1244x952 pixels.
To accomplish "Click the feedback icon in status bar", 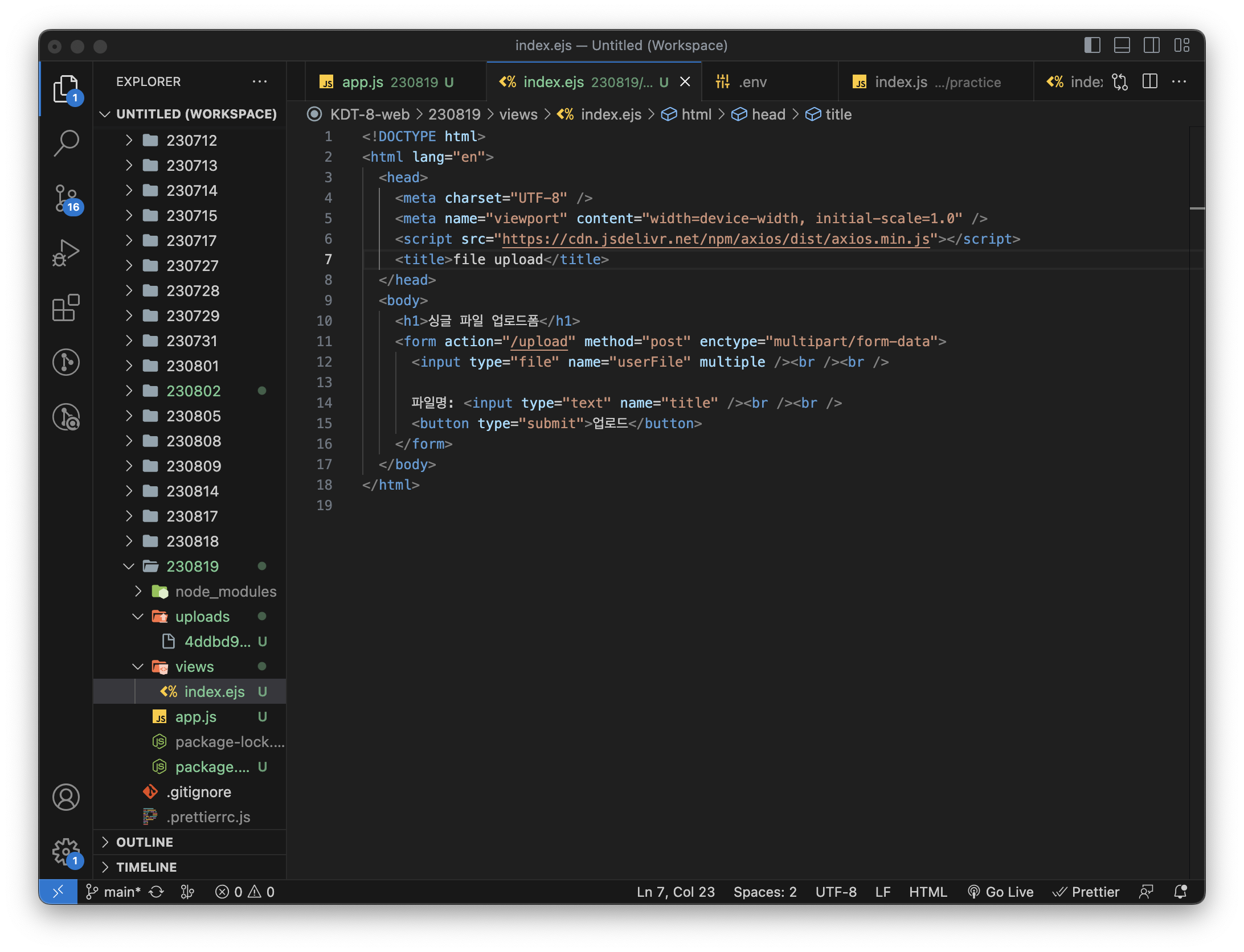I will pyautogui.click(x=1146, y=892).
